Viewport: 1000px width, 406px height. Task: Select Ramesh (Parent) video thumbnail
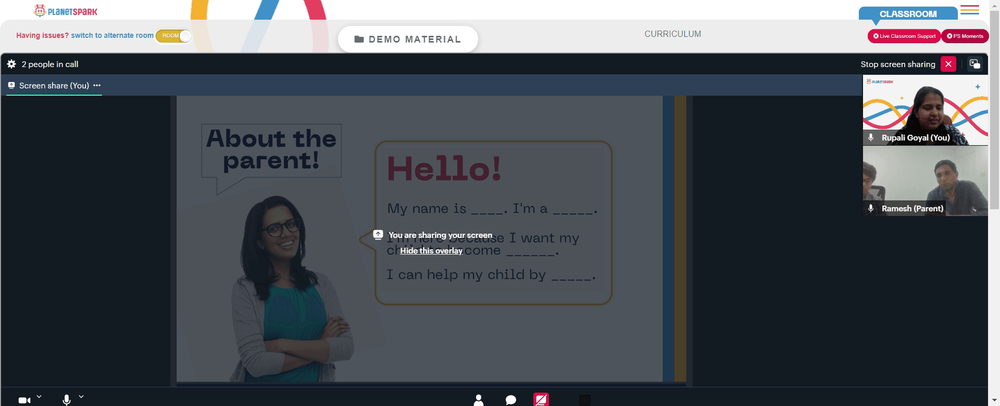[925, 181]
